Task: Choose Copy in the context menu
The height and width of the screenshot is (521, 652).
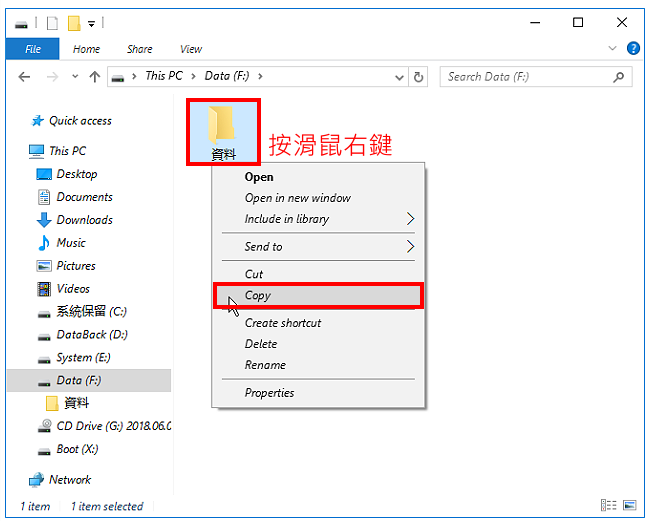Action: coord(318,296)
